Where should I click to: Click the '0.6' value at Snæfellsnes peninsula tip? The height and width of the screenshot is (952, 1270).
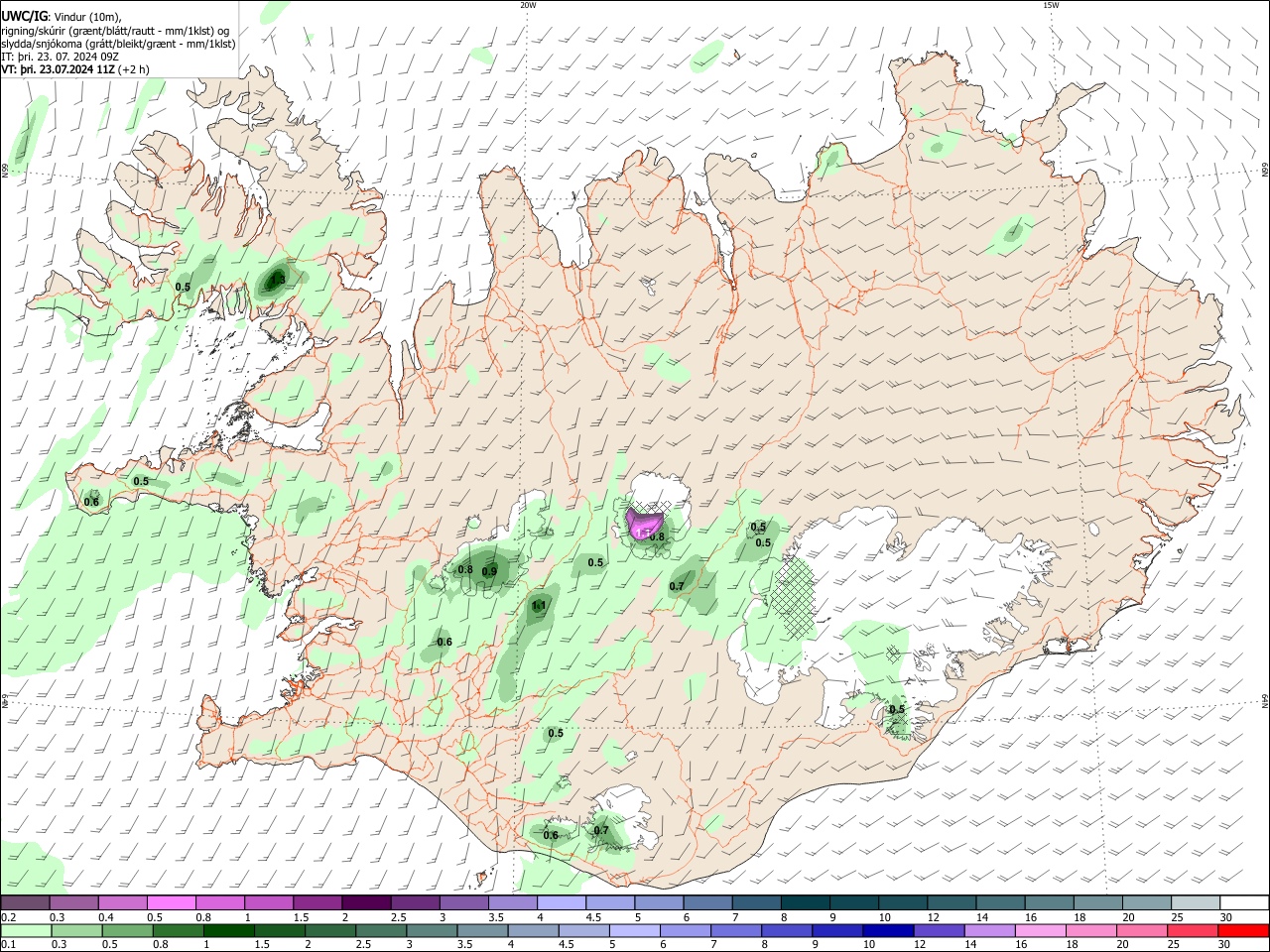91,502
